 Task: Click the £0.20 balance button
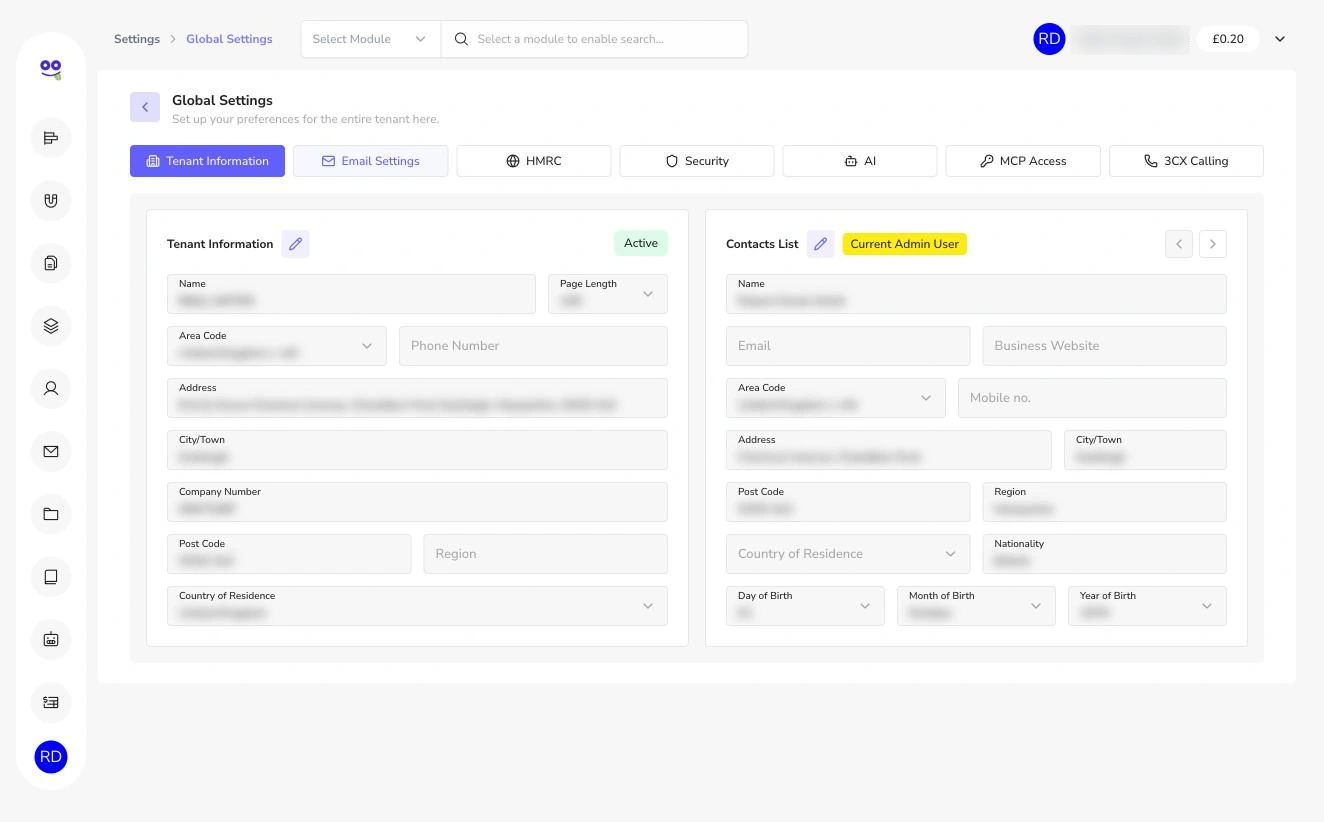[1228, 39]
